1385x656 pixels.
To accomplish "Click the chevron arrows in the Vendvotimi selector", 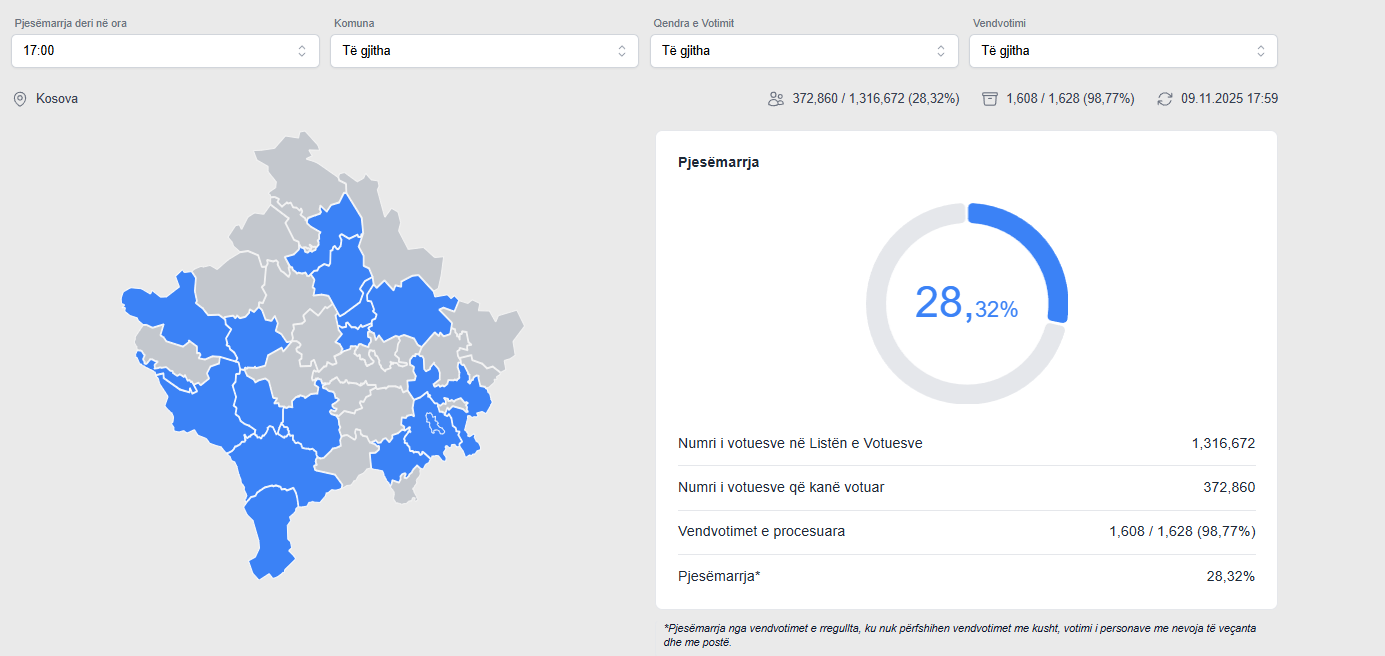I will pyautogui.click(x=1260, y=51).
